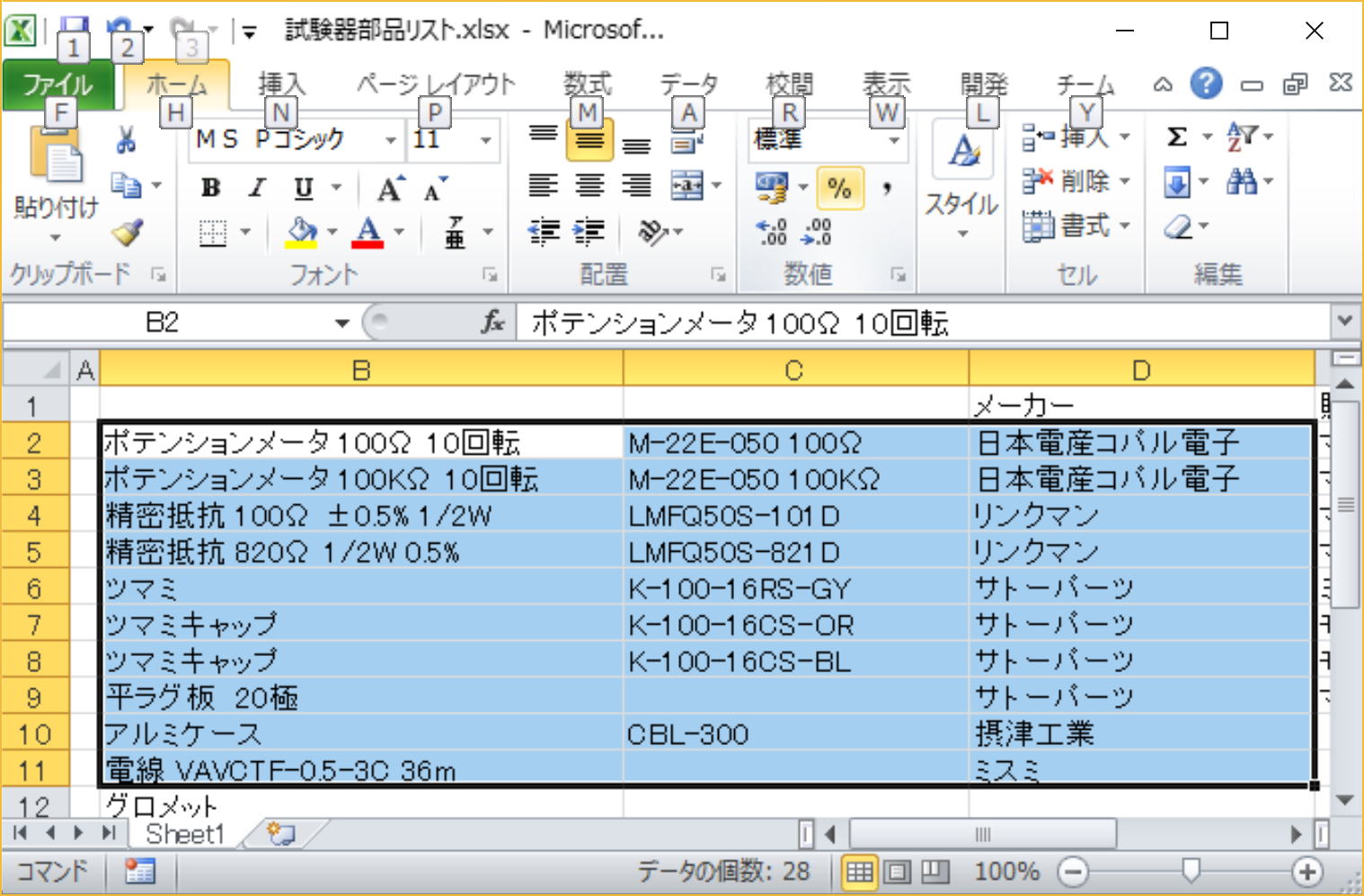The height and width of the screenshot is (896, 1364).
Task: Click the text Orientation icon
Action: pos(653,232)
